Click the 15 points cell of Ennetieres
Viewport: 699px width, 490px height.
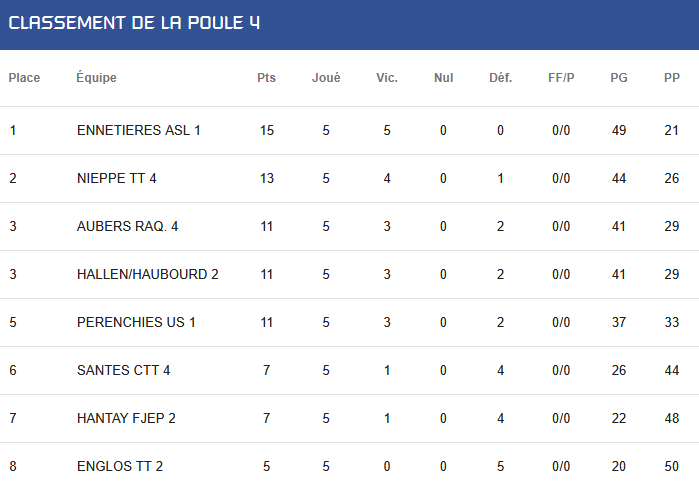tap(267, 130)
